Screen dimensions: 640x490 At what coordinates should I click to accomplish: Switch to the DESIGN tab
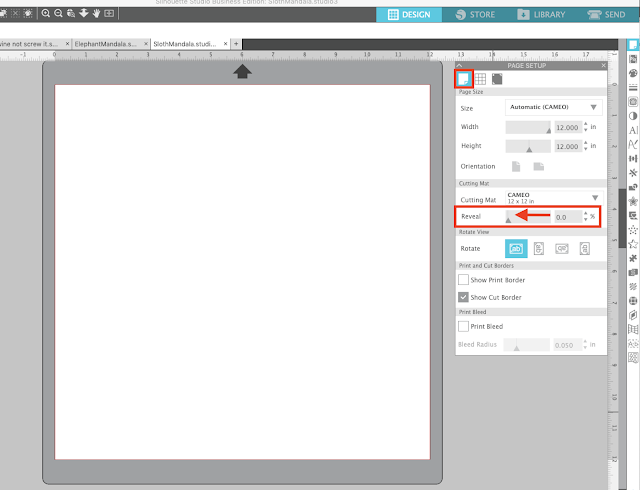(x=409, y=15)
